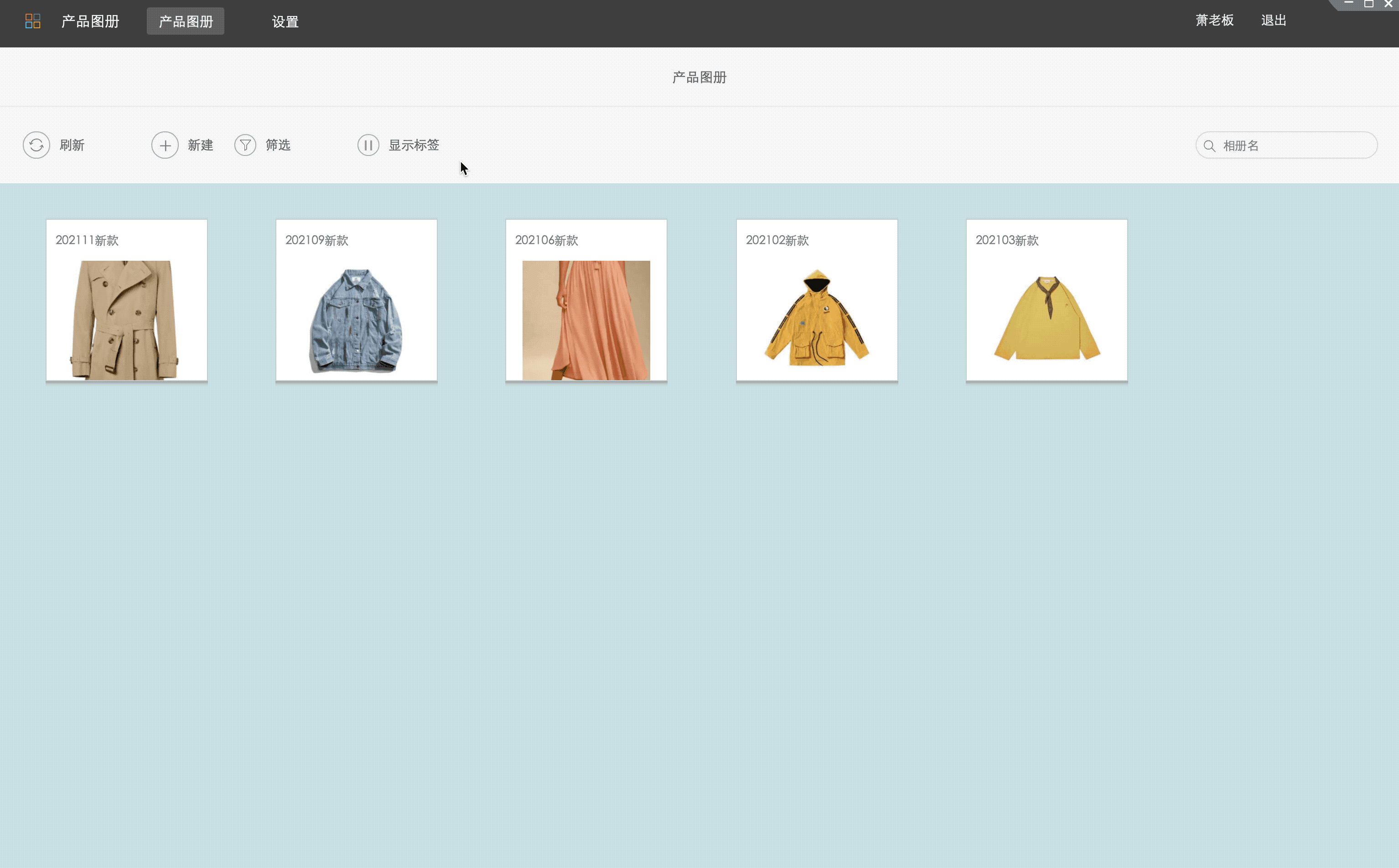Open the 设置 menu
The width and height of the screenshot is (1399, 868).
pyautogui.click(x=285, y=22)
